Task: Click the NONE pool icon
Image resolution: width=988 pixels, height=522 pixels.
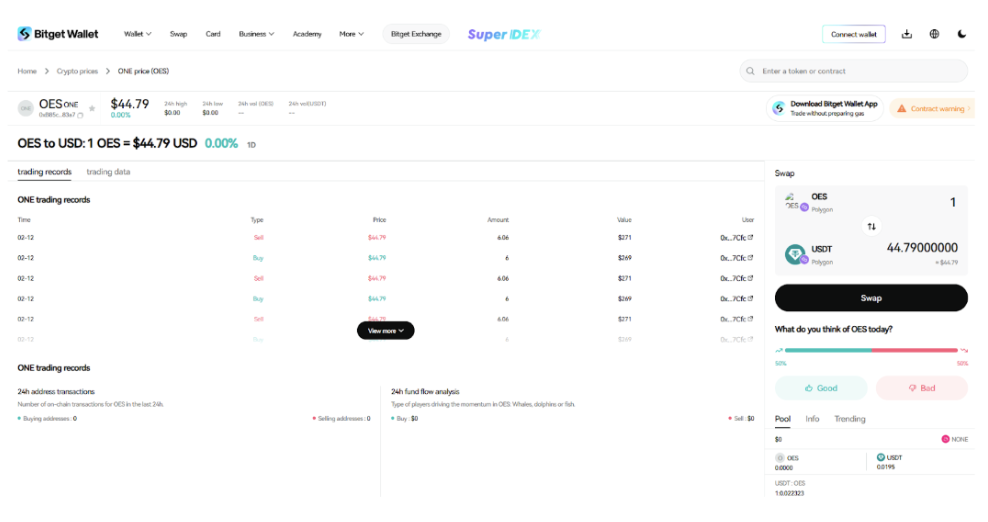Action: pyautogui.click(x=945, y=439)
